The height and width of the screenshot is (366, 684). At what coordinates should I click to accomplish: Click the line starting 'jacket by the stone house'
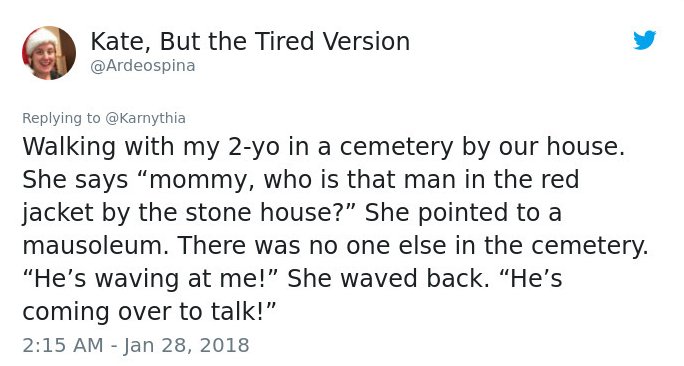pos(291,213)
